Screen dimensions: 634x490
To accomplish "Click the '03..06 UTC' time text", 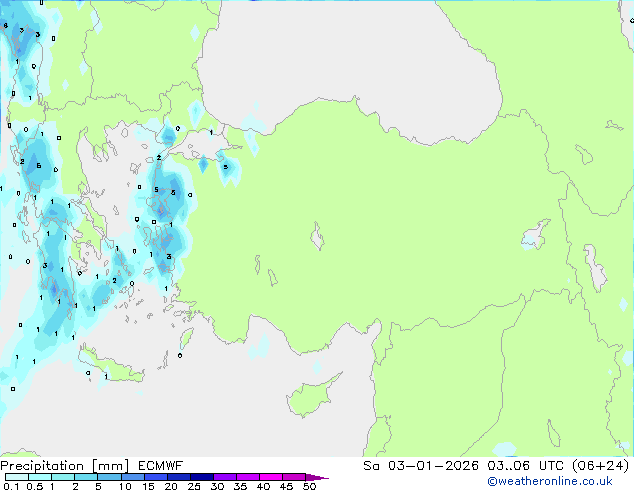I will [525, 466].
